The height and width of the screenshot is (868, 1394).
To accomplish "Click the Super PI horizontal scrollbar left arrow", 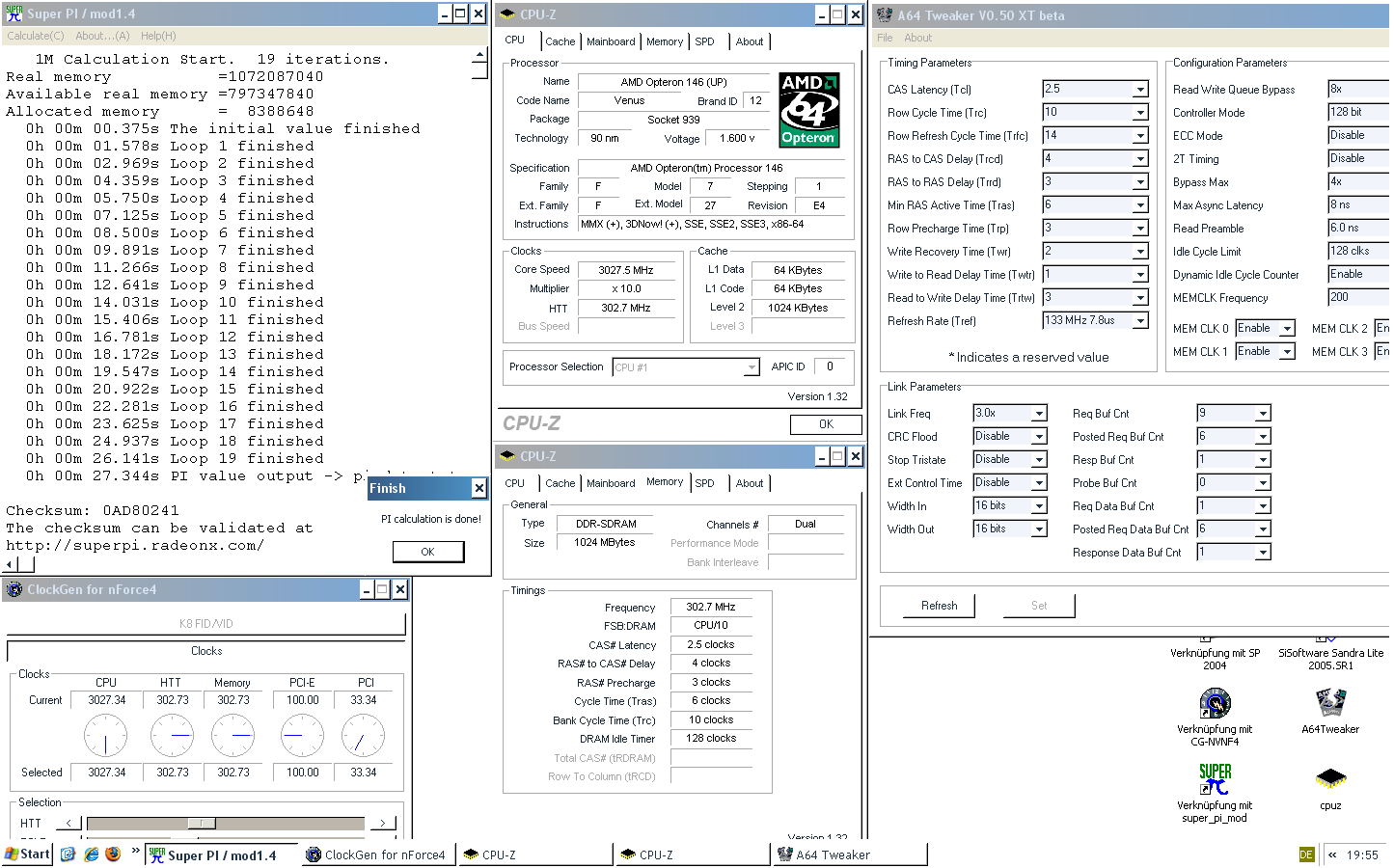I will click(x=11, y=564).
